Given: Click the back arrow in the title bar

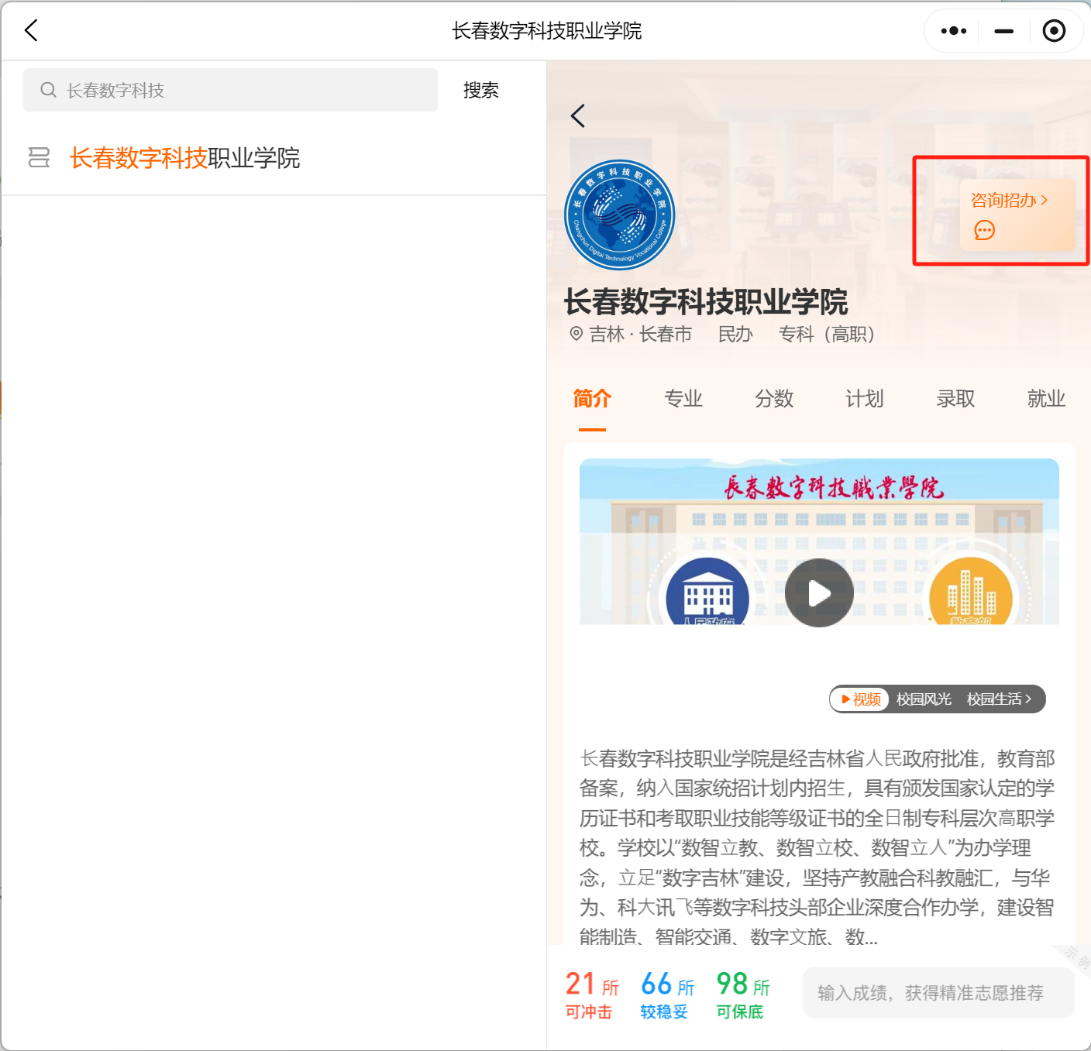Looking at the screenshot, I should pyautogui.click(x=31, y=30).
